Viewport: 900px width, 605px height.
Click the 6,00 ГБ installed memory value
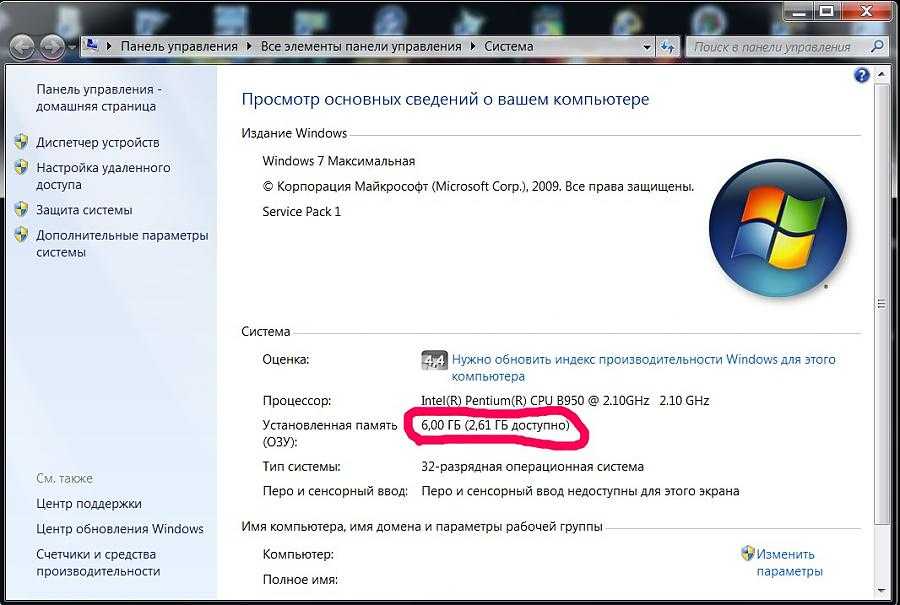click(495, 425)
